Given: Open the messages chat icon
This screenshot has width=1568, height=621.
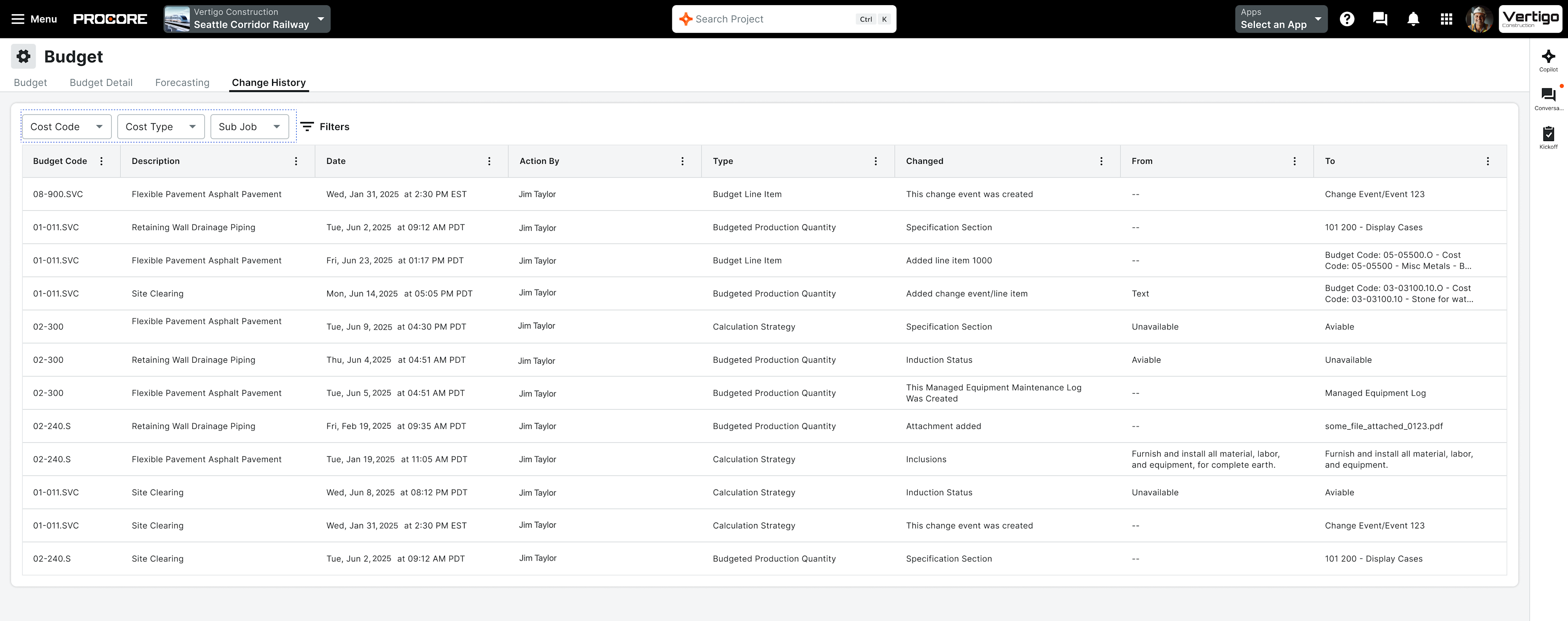Looking at the screenshot, I should point(1380,19).
